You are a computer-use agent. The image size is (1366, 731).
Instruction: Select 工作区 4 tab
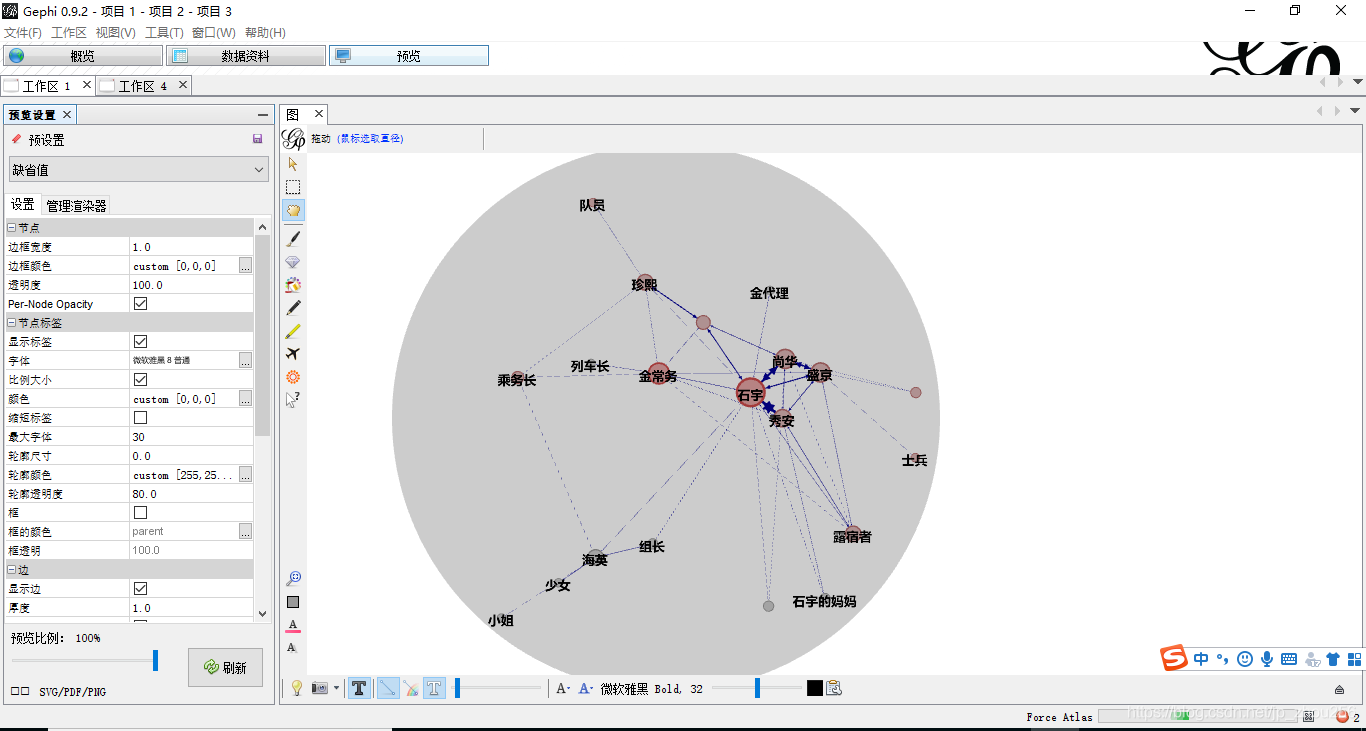pyautogui.click(x=143, y=86)
